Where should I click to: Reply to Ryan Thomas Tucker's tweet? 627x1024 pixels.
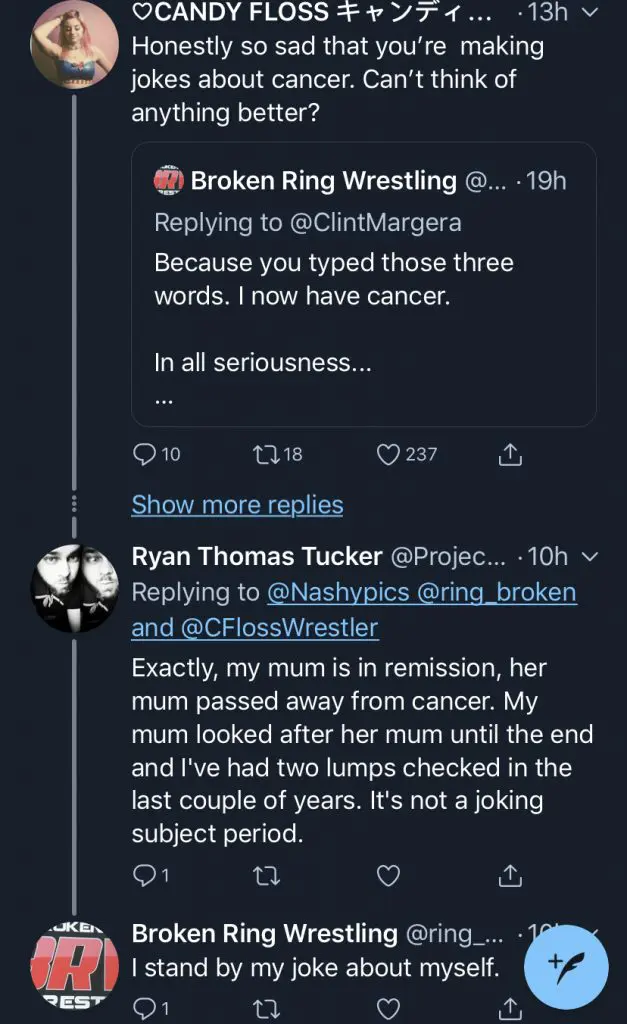(x=145, y=876)
